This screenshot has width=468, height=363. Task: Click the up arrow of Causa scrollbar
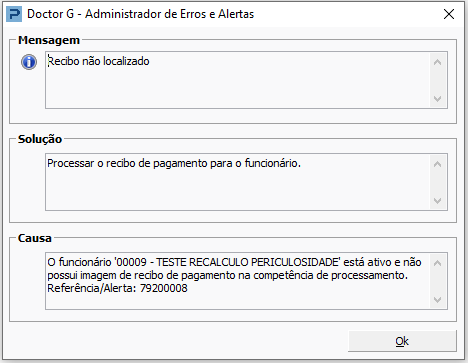438,263
